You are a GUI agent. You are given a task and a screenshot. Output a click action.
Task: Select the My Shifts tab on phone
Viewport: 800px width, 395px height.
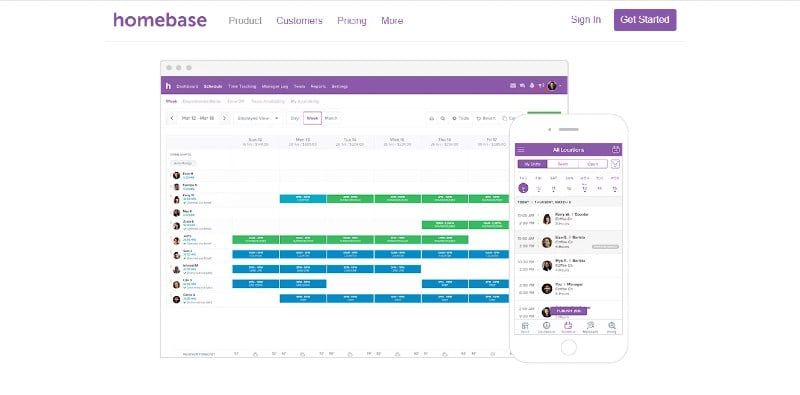[533, 164]
